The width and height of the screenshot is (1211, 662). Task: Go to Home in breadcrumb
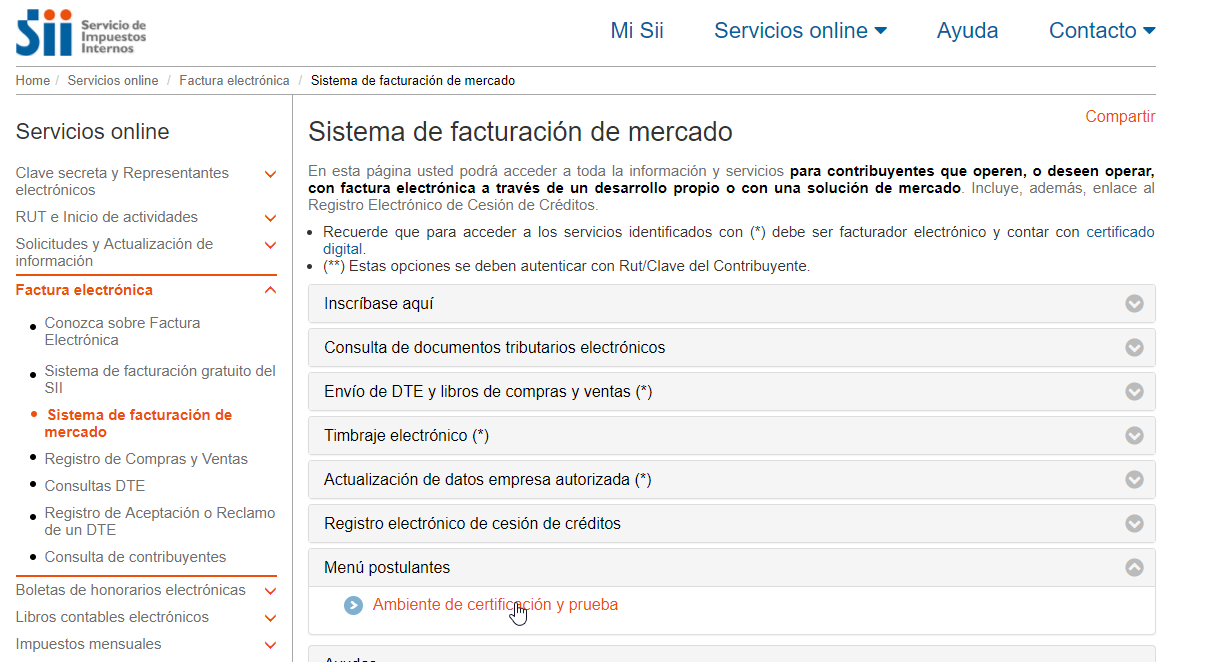32,81
